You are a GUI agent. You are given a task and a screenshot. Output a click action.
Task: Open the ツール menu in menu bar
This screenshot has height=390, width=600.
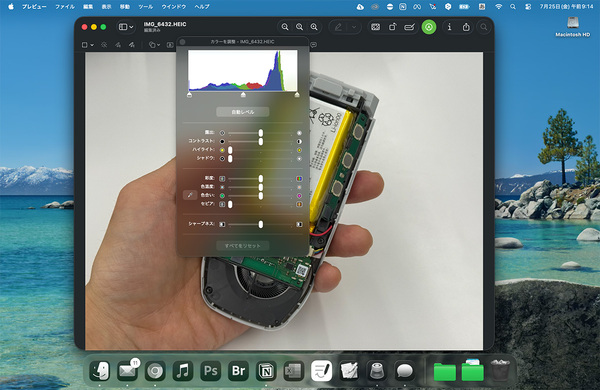click(x=145, y=7)
